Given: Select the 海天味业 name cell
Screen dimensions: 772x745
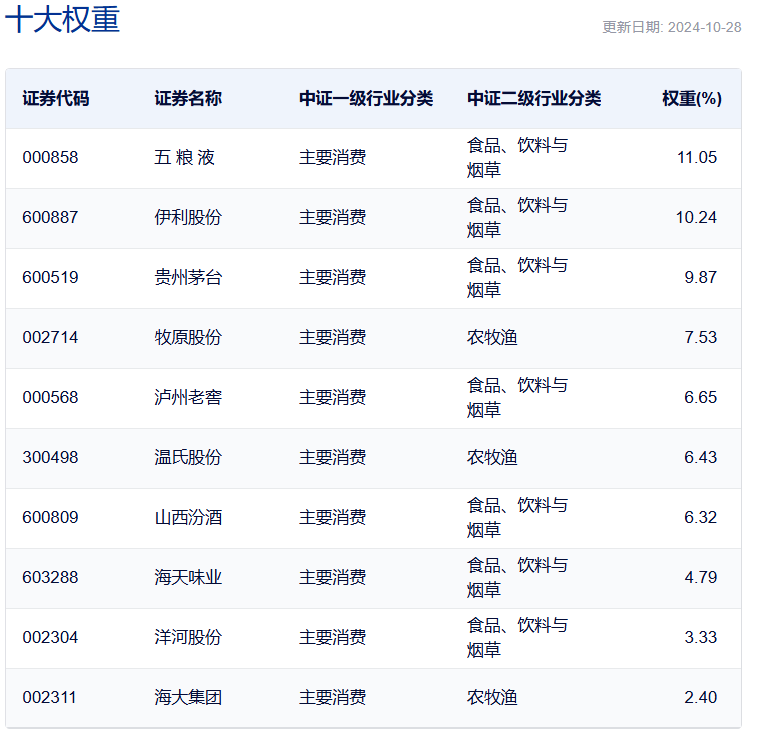Looking at the screenshot, I should click(188, 577).
